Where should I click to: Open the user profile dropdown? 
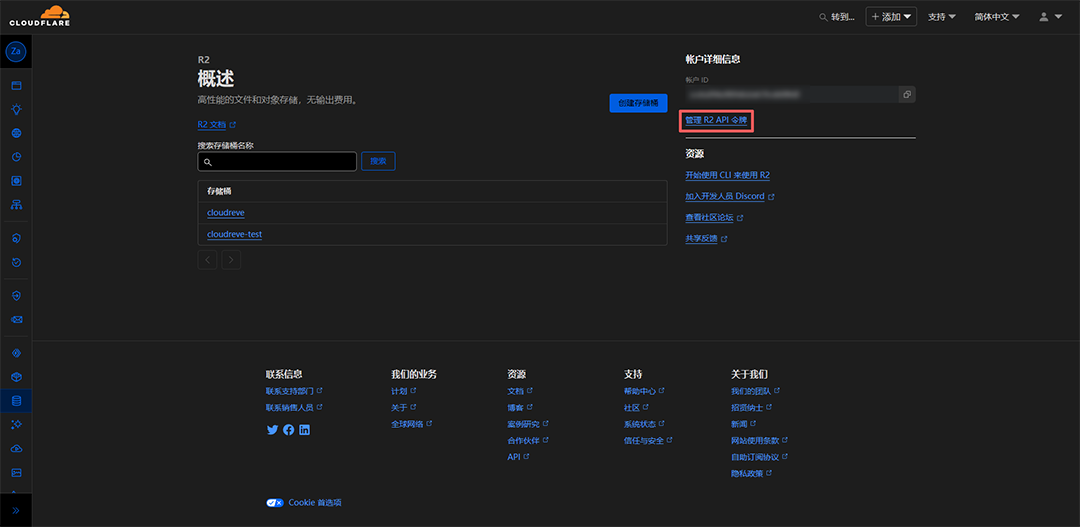(1050, 17)
